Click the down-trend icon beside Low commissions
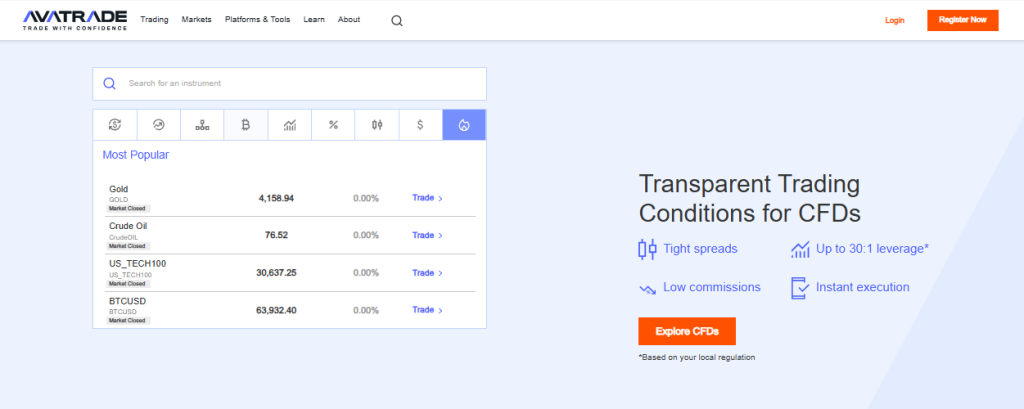 point(647,288)
